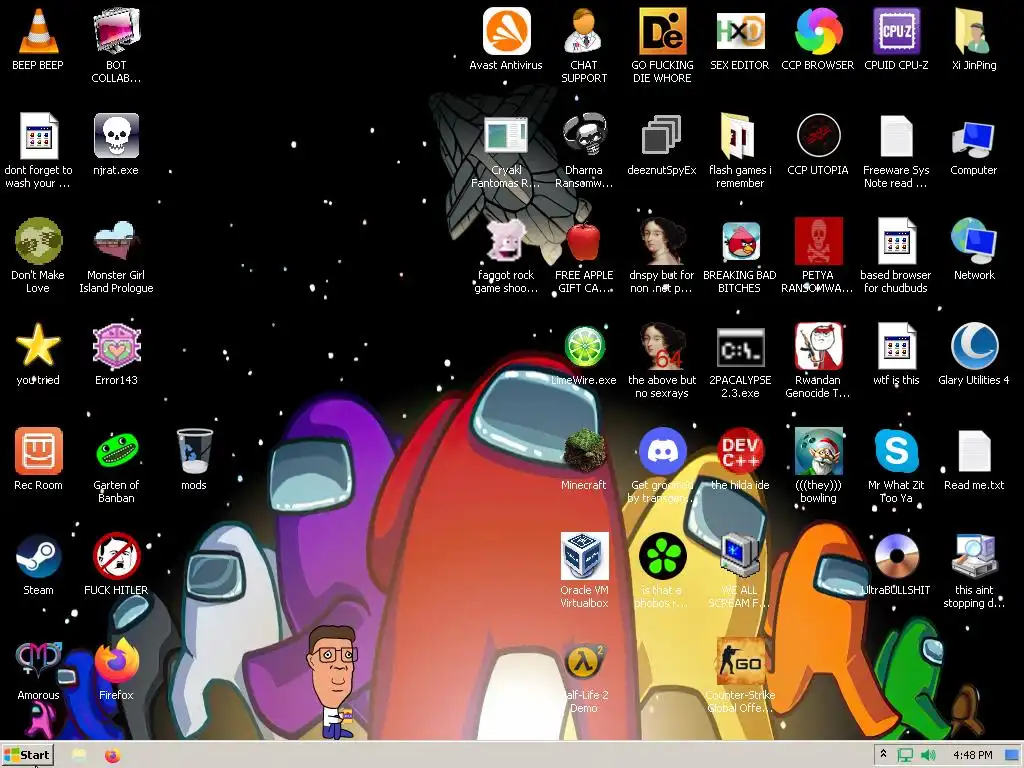The image size is (1024, 768).
Task: Open the wtf is this file
Action: tap(896, 346)
